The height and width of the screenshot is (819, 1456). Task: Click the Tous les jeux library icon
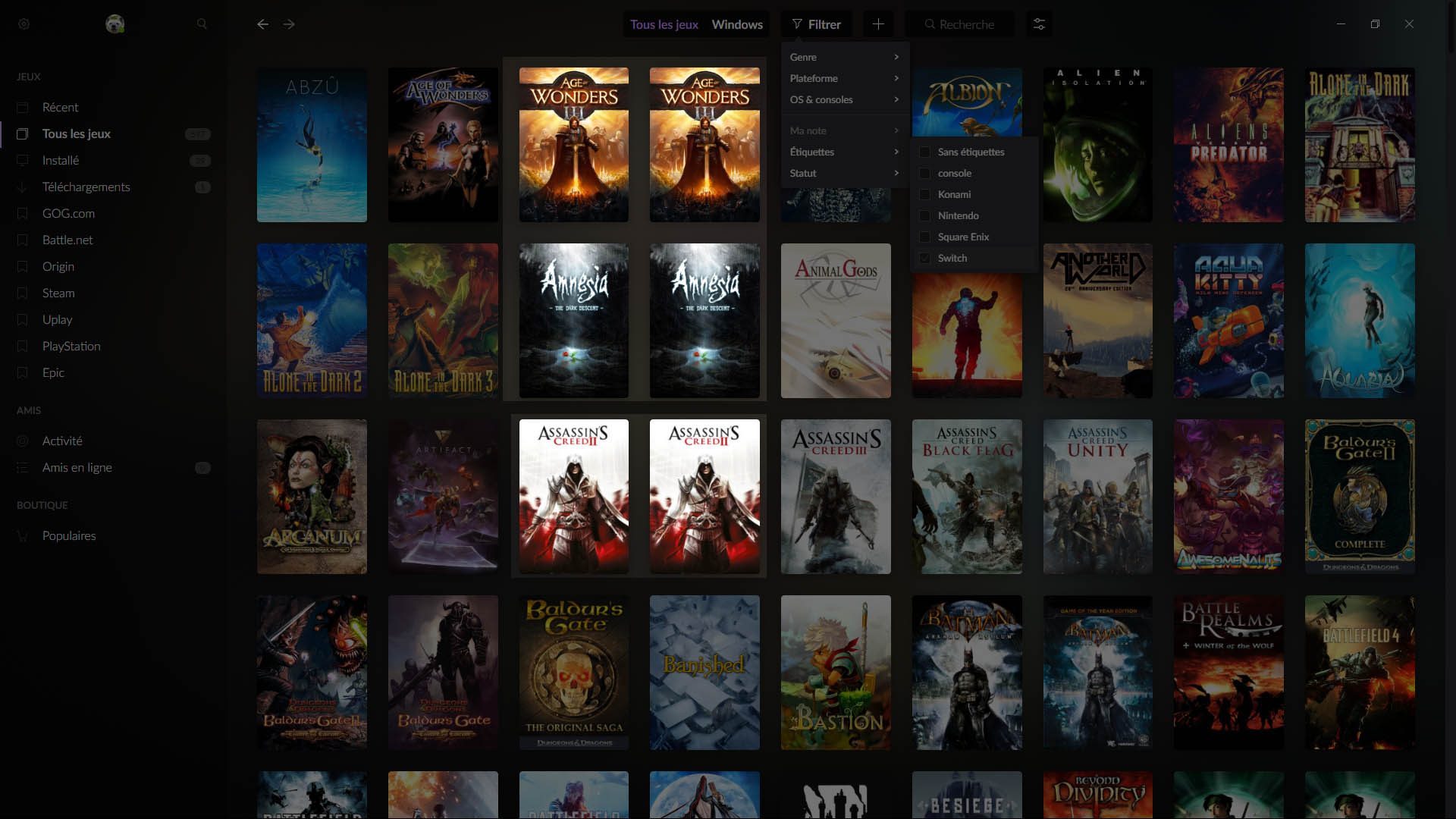pyautogui.click(x=23, y=134)
